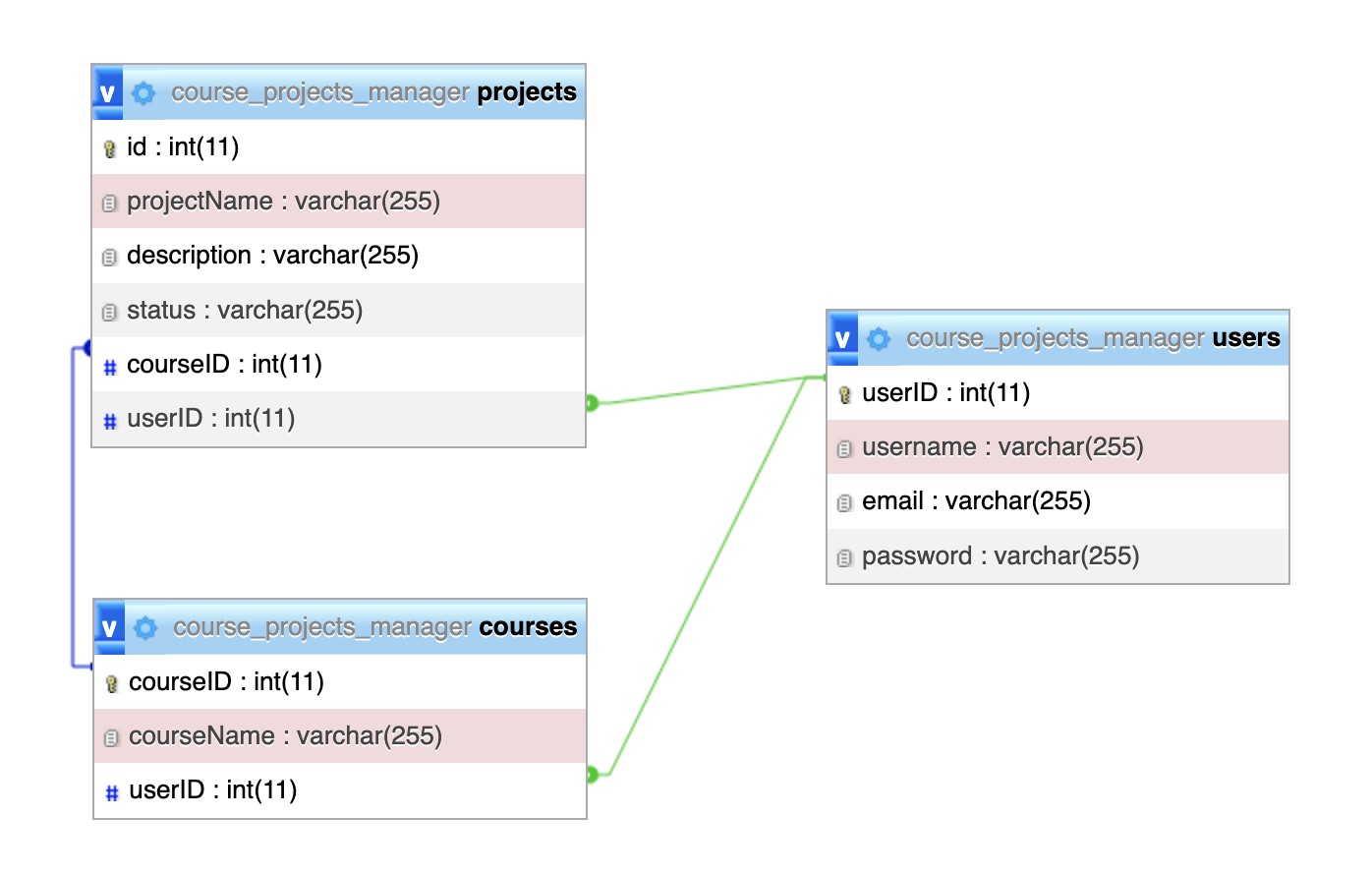This screenshot has height=875, width=1372.
Task: Collapse the projects table with its V toggle
Action: point(108,93)
